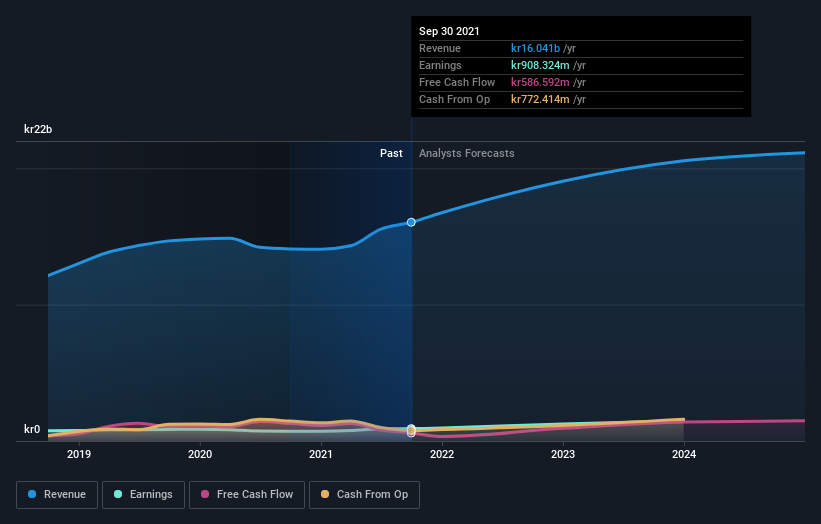
Task: Click the blue Revenue data point marker
Action: click(411, 222)
